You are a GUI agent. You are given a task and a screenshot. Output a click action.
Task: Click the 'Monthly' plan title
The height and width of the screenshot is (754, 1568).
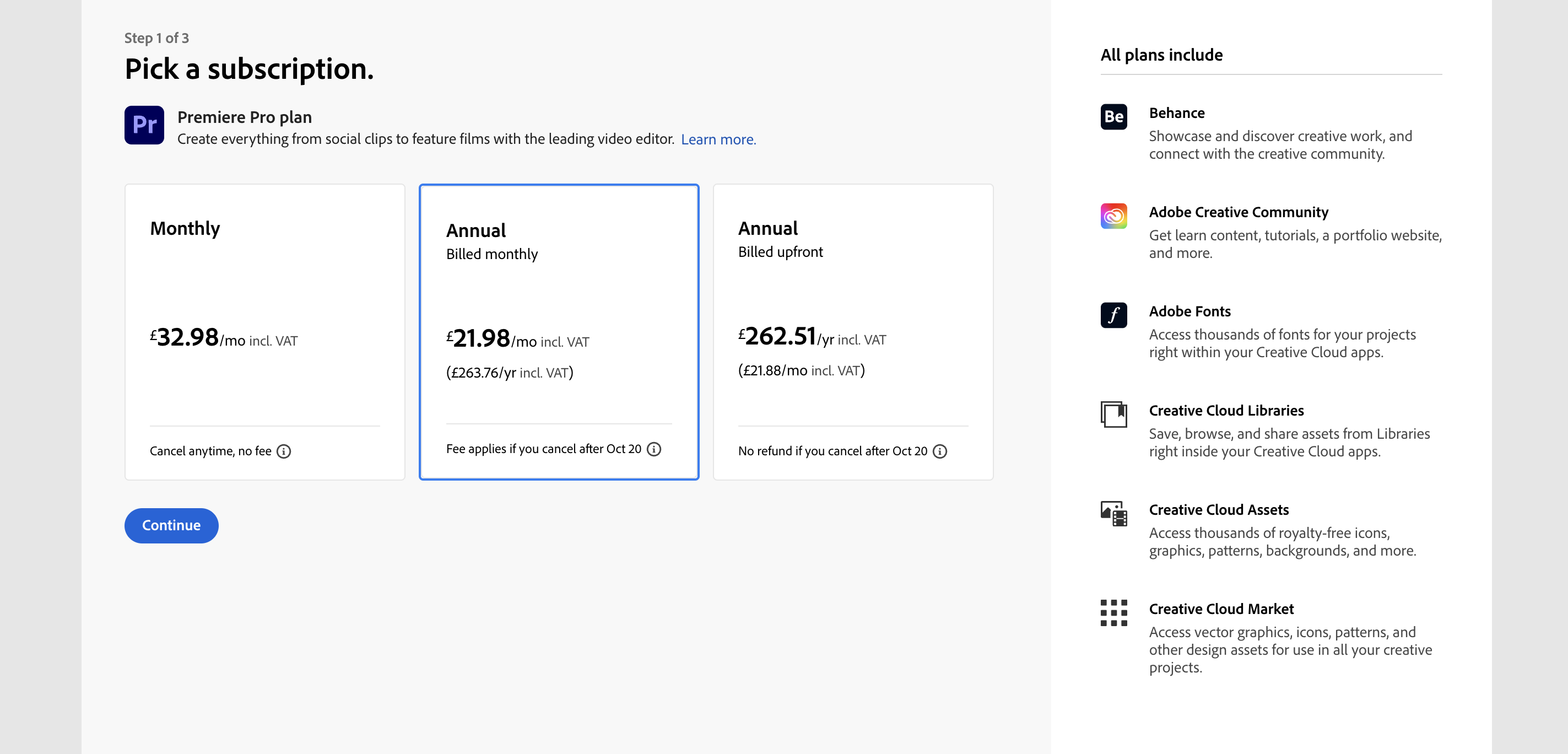point(185,229)
